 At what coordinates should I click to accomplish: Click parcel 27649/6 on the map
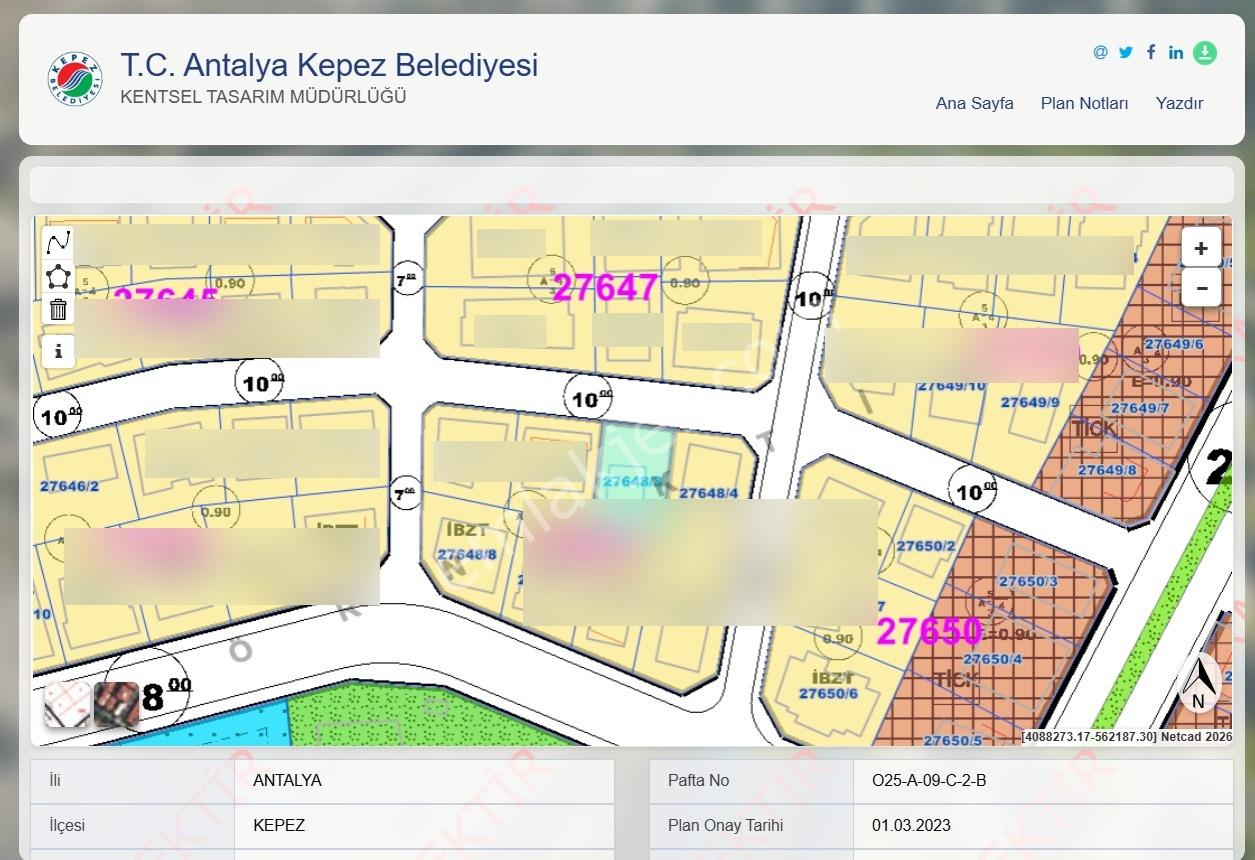pos(1174,344)
